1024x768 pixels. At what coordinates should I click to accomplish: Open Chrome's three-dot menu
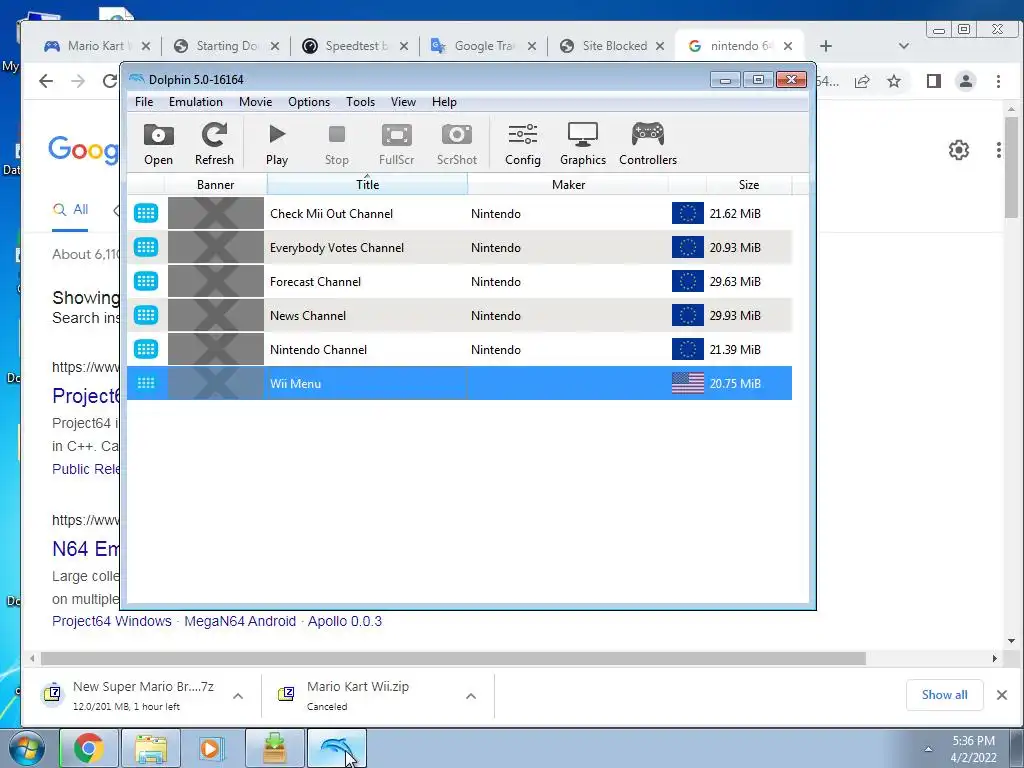tap(999, 81)
